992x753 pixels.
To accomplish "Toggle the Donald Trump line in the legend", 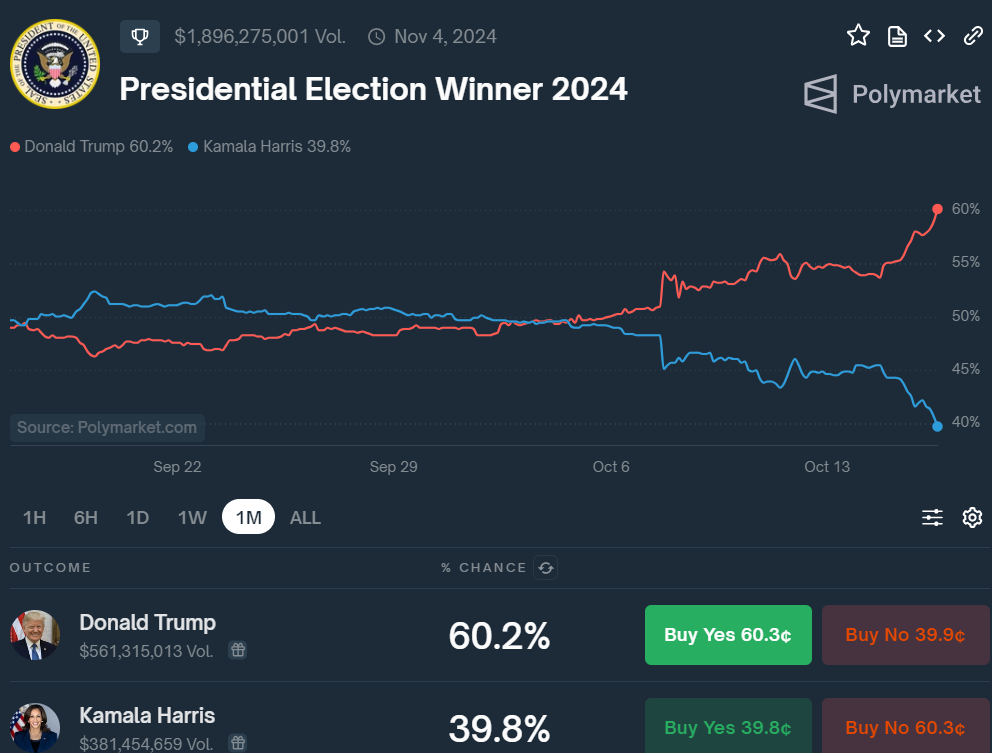I will tap(91, 145).
